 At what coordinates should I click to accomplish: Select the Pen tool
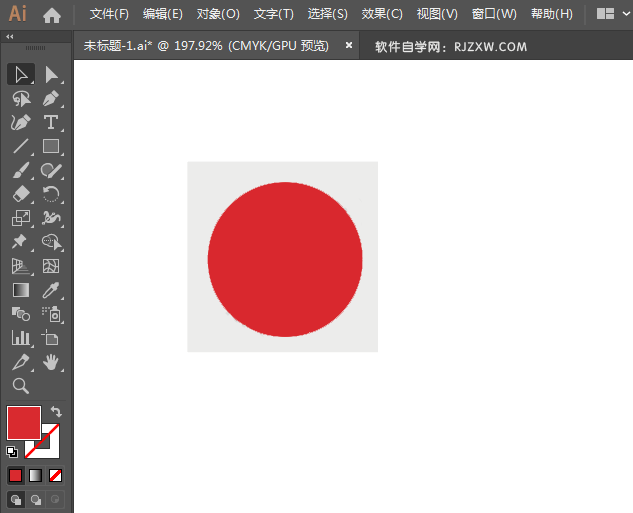coord(51,98)
